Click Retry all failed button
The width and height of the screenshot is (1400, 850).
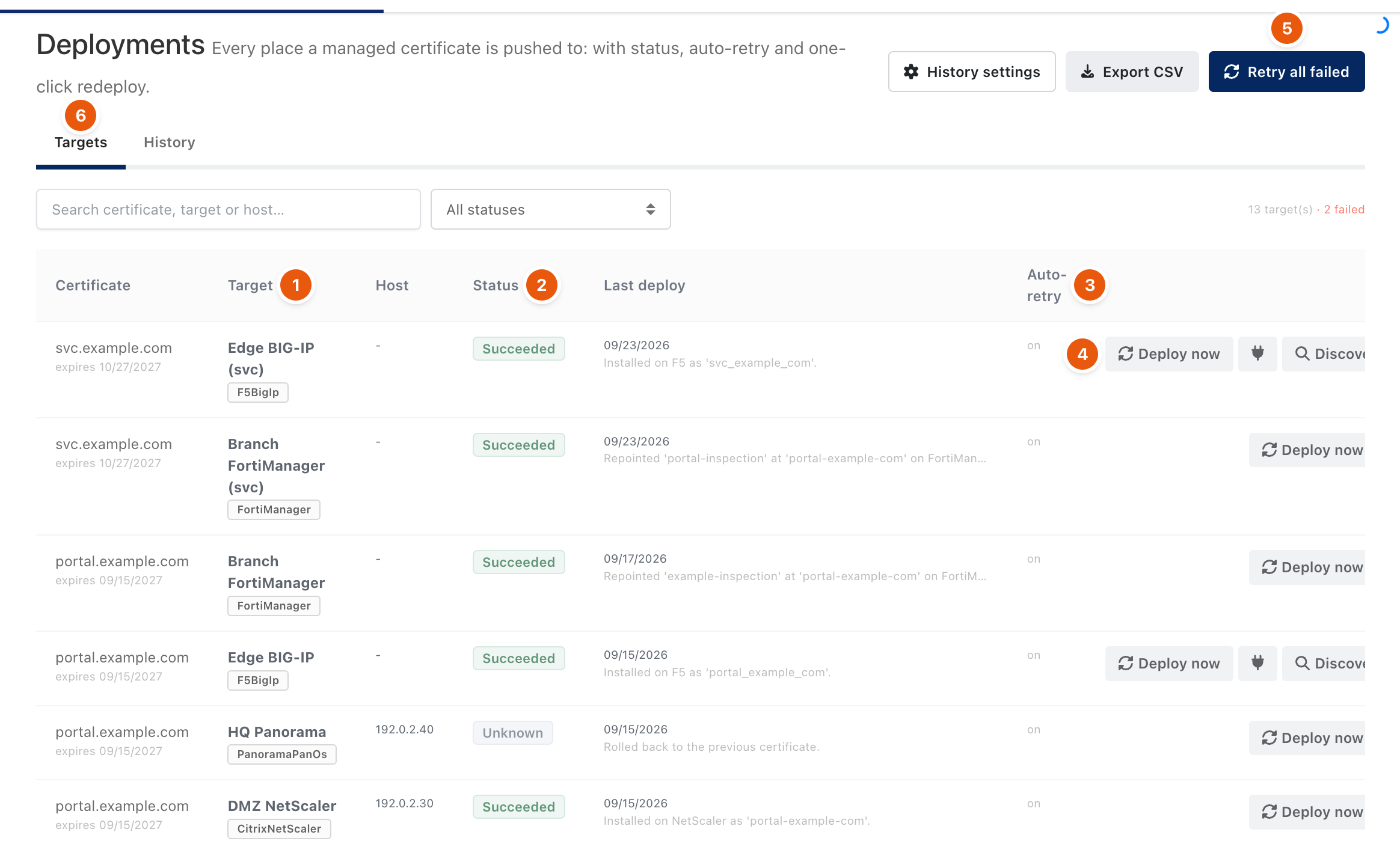(1287, 72)
